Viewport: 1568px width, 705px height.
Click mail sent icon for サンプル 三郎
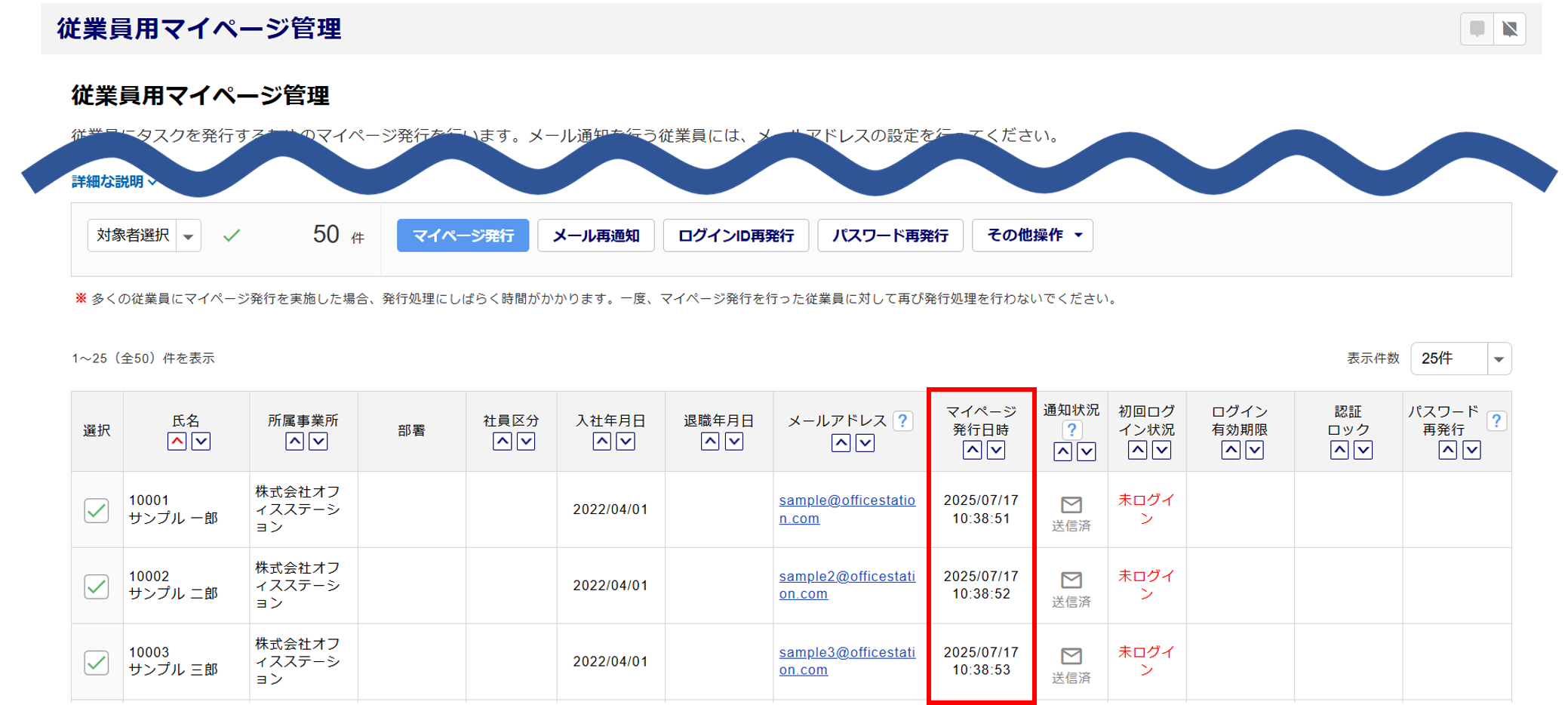coord(1071,656)
